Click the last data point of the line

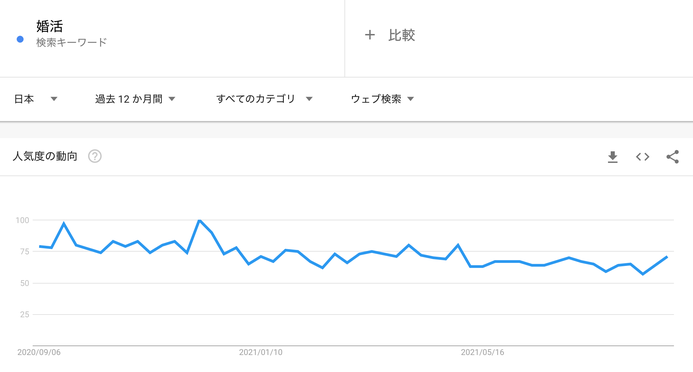point(666,257)
